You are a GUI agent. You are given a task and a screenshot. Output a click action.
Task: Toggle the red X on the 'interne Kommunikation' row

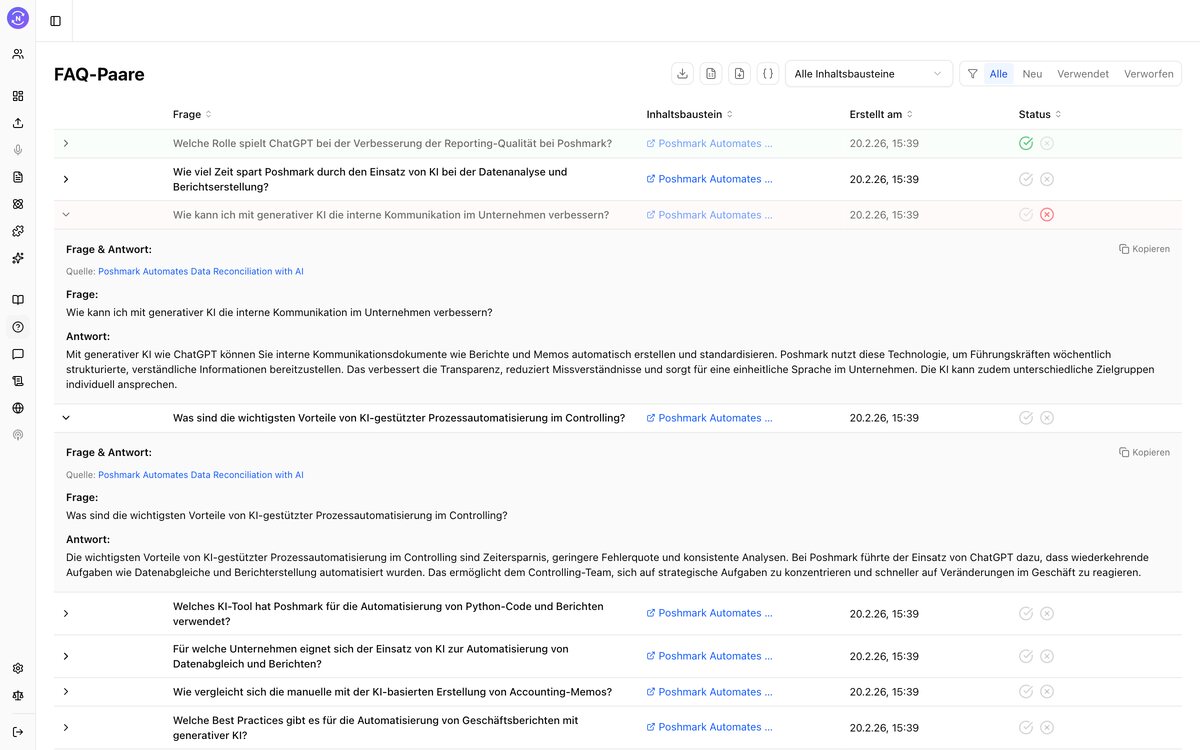1047,215
